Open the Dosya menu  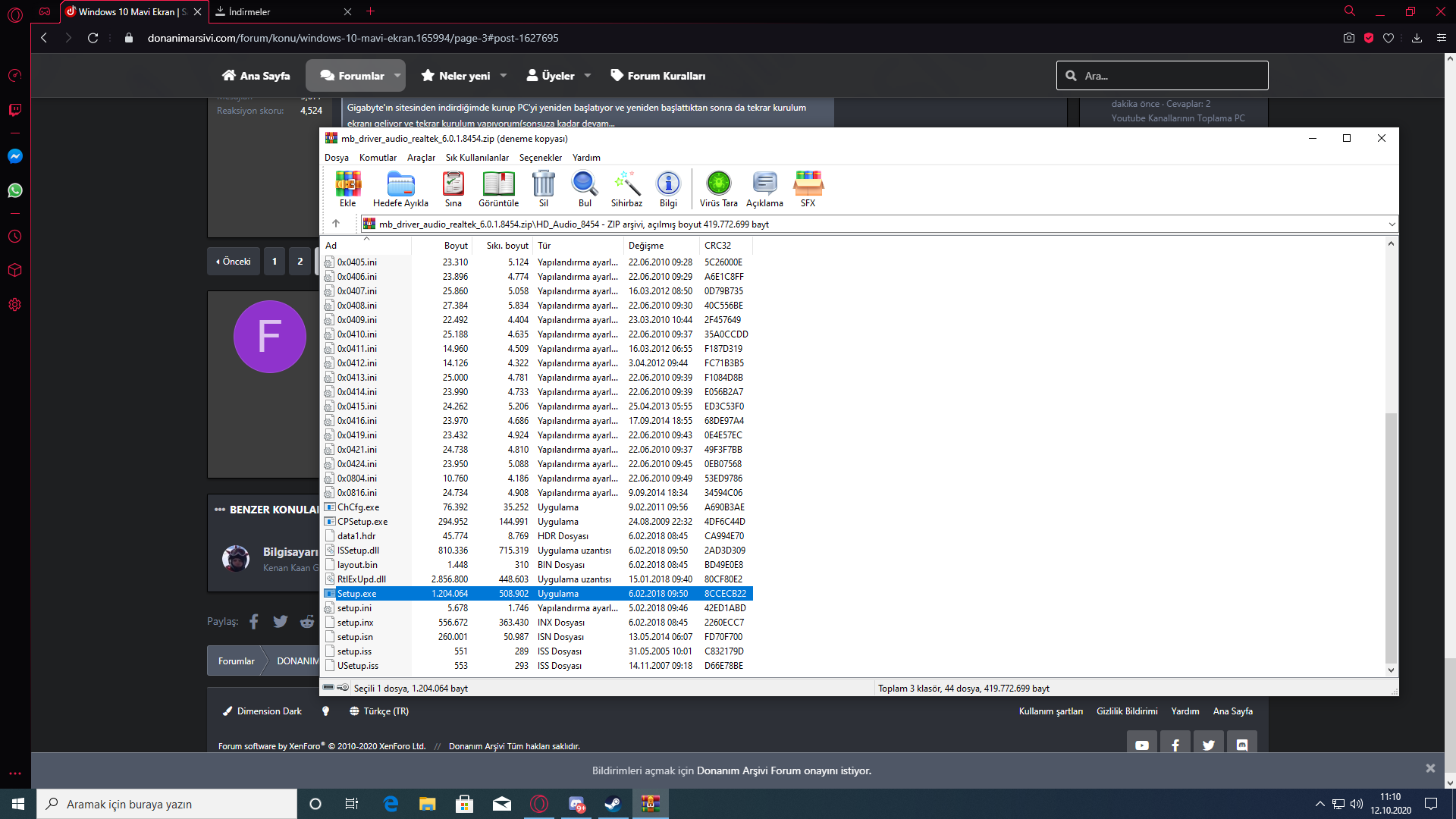pyautogui.click(x=337, y=158)
